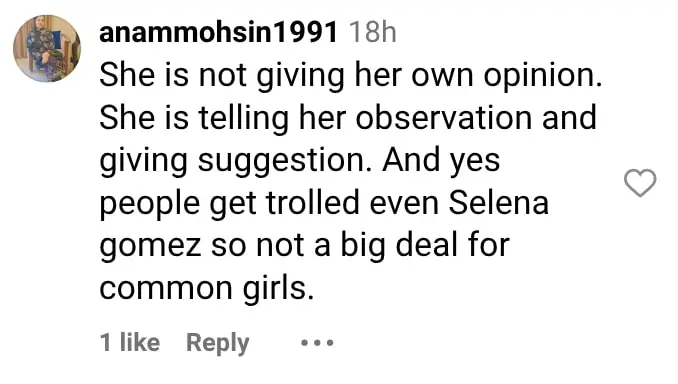
Task: Visit the anammohsin1991 username link
Action: coord(218,32)
